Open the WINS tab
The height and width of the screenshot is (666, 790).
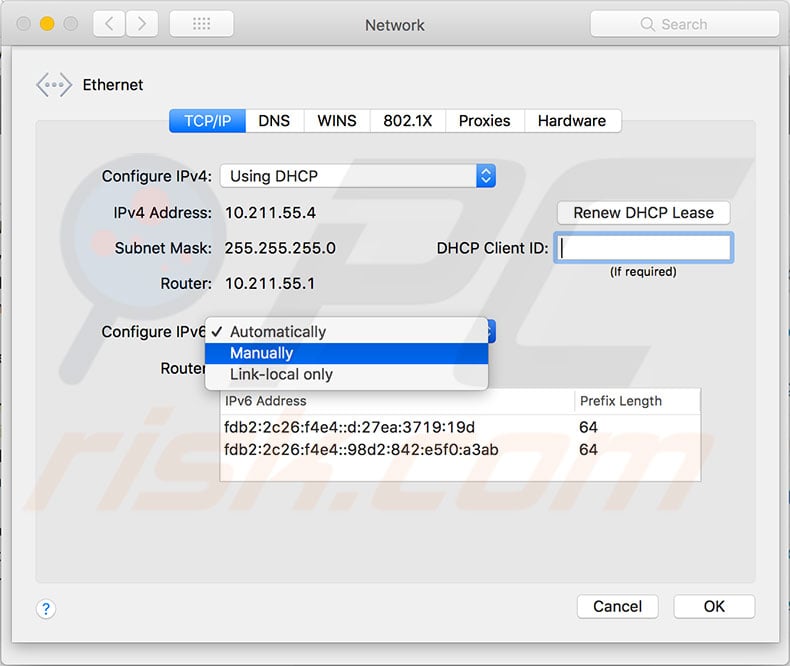click(x=337, y=121)
